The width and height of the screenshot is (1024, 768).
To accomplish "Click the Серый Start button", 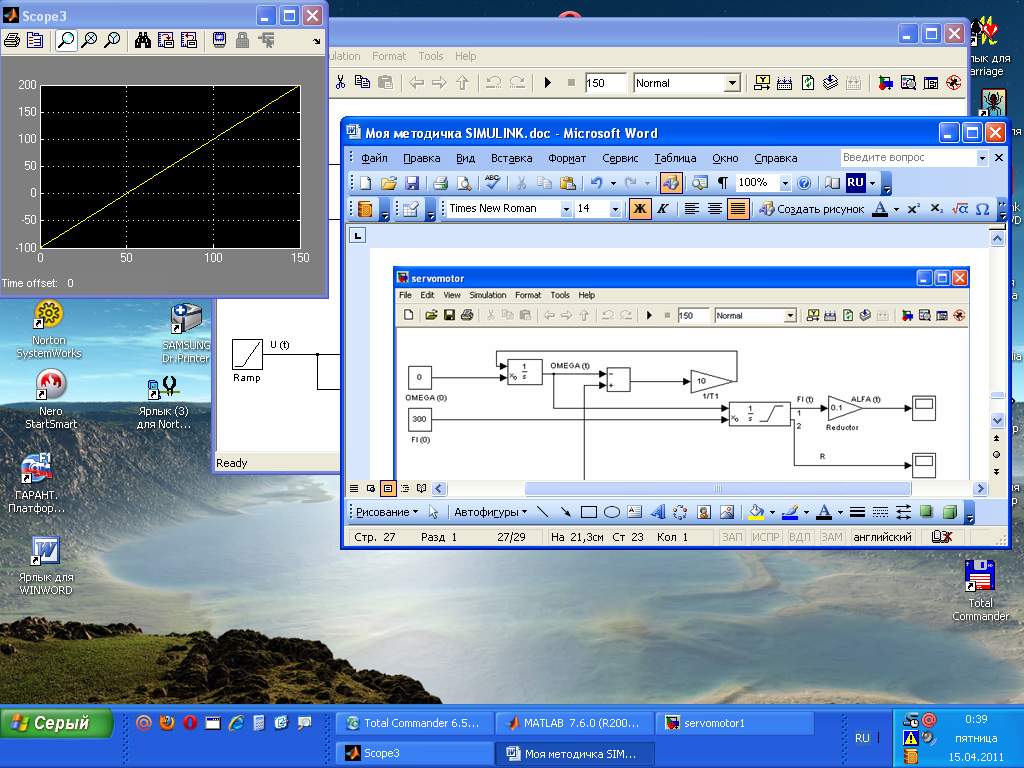I will [57, 723].
